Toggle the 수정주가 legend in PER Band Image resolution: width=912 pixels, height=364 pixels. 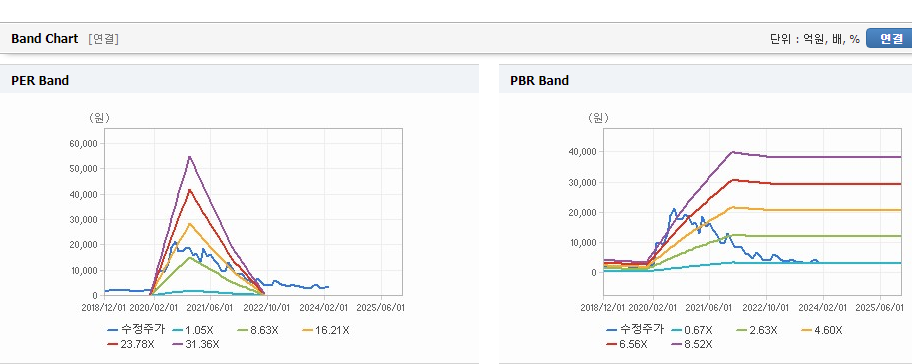[x=136, y=330]
